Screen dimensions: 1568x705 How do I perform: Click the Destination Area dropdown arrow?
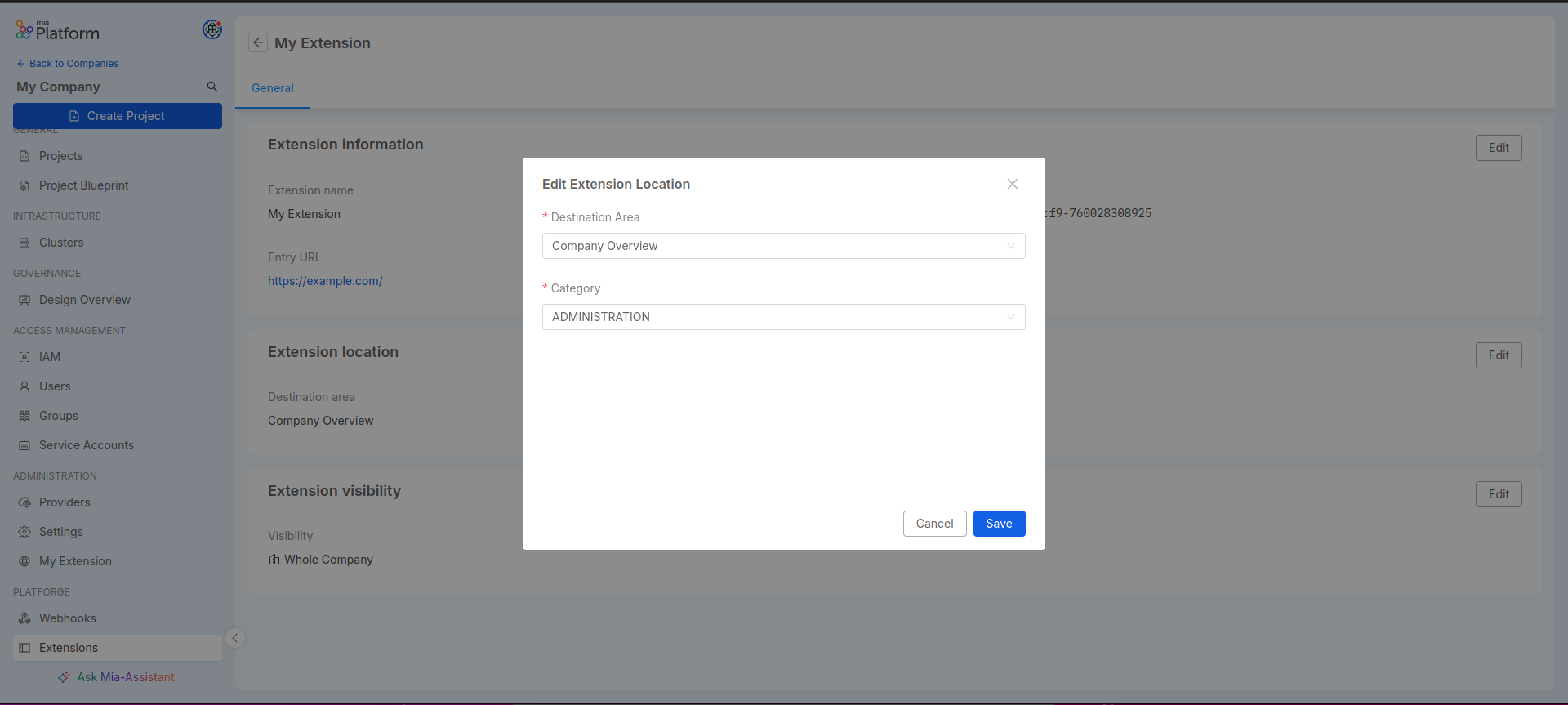[1011, 246]
